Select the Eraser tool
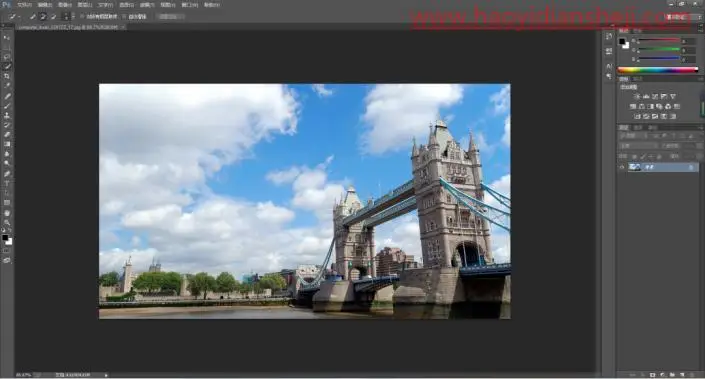Viewport: 705px width, 379px height. pyautogui.click(x=7, y=135)
